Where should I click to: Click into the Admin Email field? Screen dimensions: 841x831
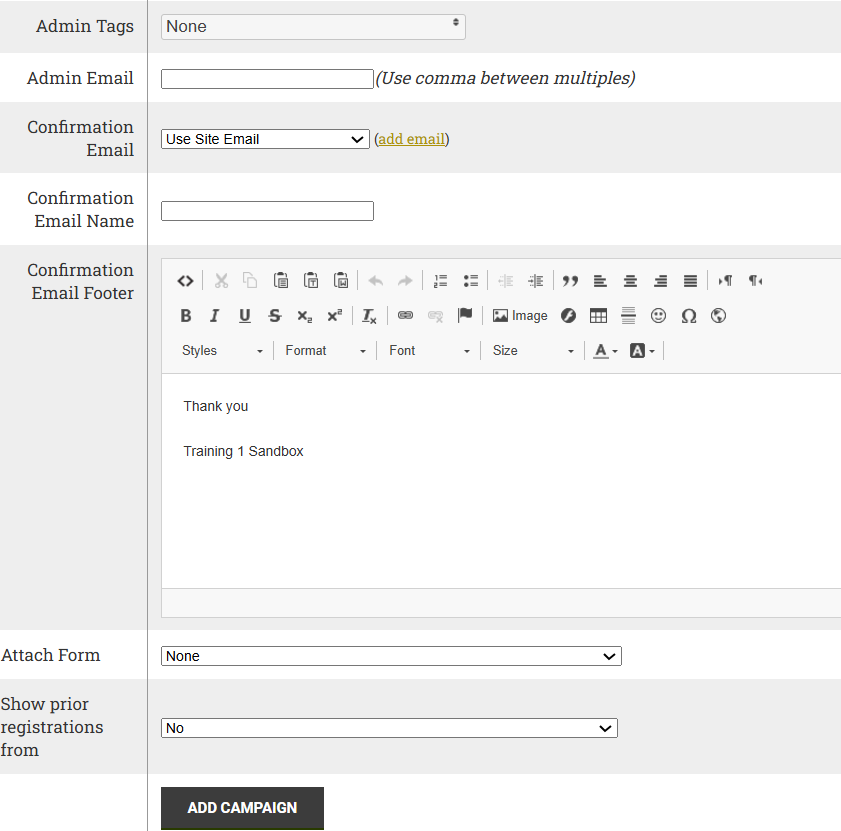pos(267,79)
